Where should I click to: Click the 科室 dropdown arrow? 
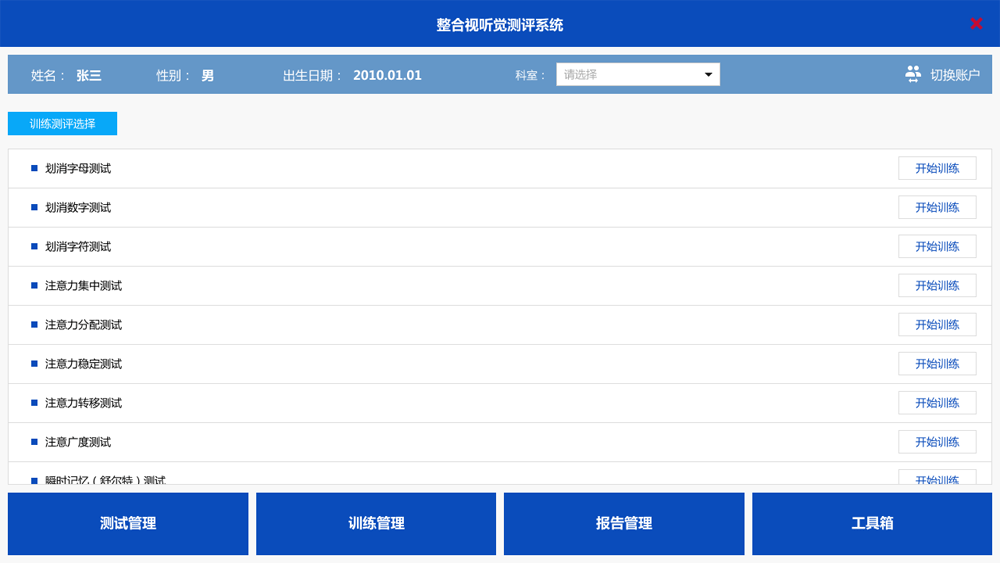tap(708, 75)
